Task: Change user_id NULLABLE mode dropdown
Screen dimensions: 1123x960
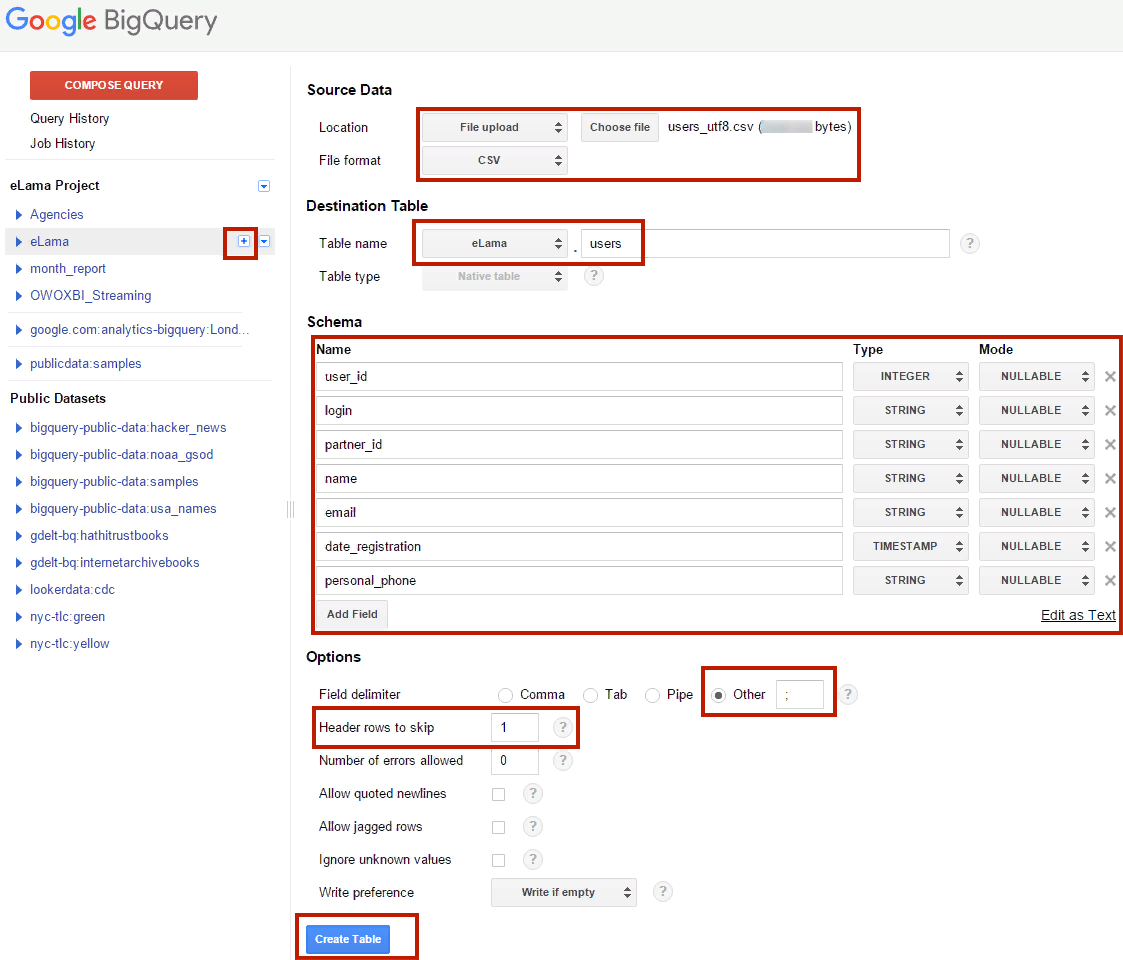Action: point(1036,377)
